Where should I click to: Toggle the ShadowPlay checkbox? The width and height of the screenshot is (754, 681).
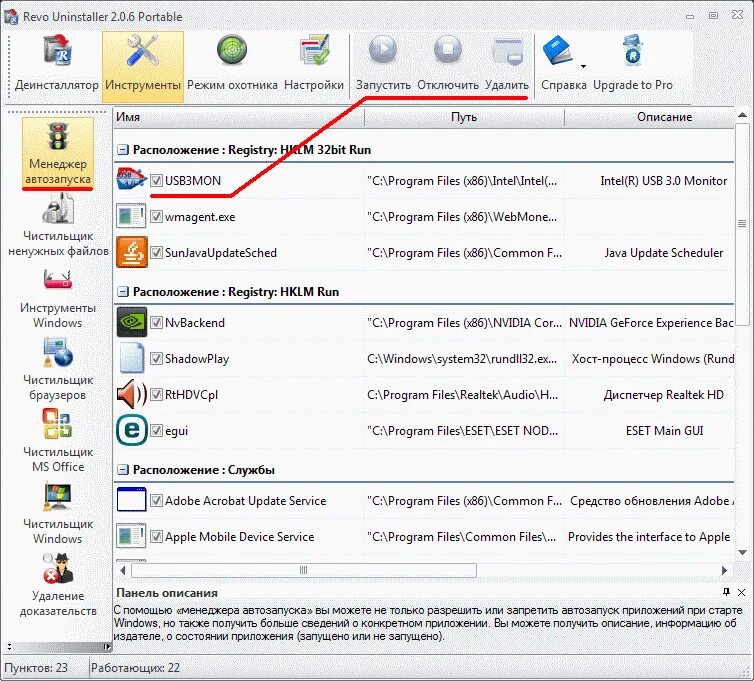pos(156,358)
